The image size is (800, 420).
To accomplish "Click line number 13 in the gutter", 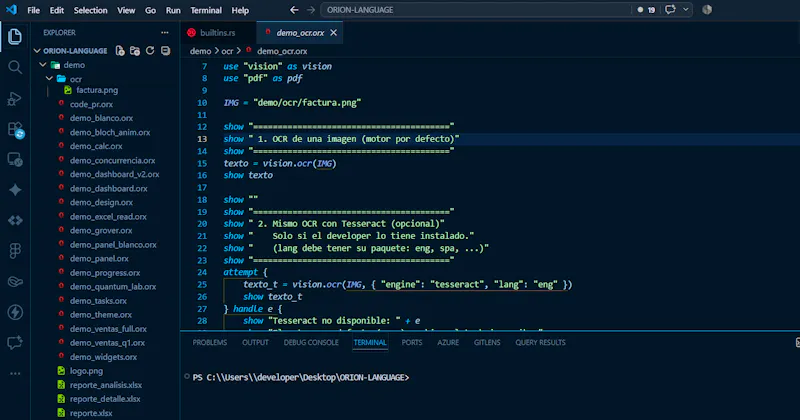I will (202, 139).
